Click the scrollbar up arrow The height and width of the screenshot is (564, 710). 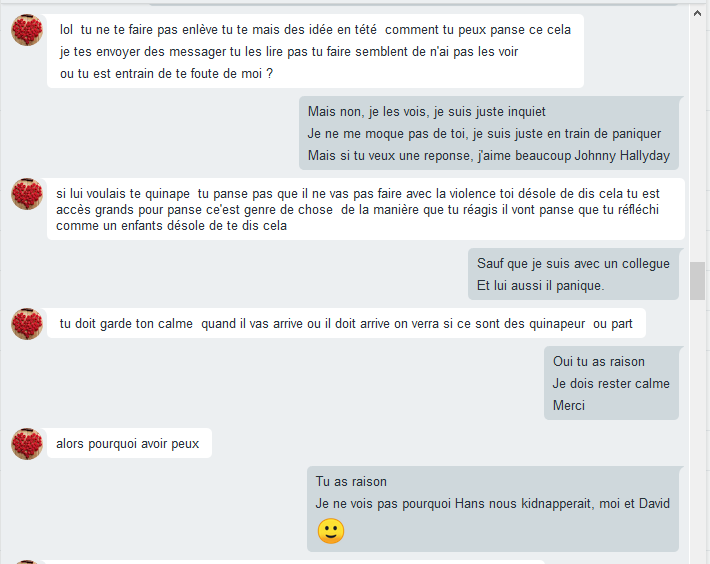click(697, 13)
